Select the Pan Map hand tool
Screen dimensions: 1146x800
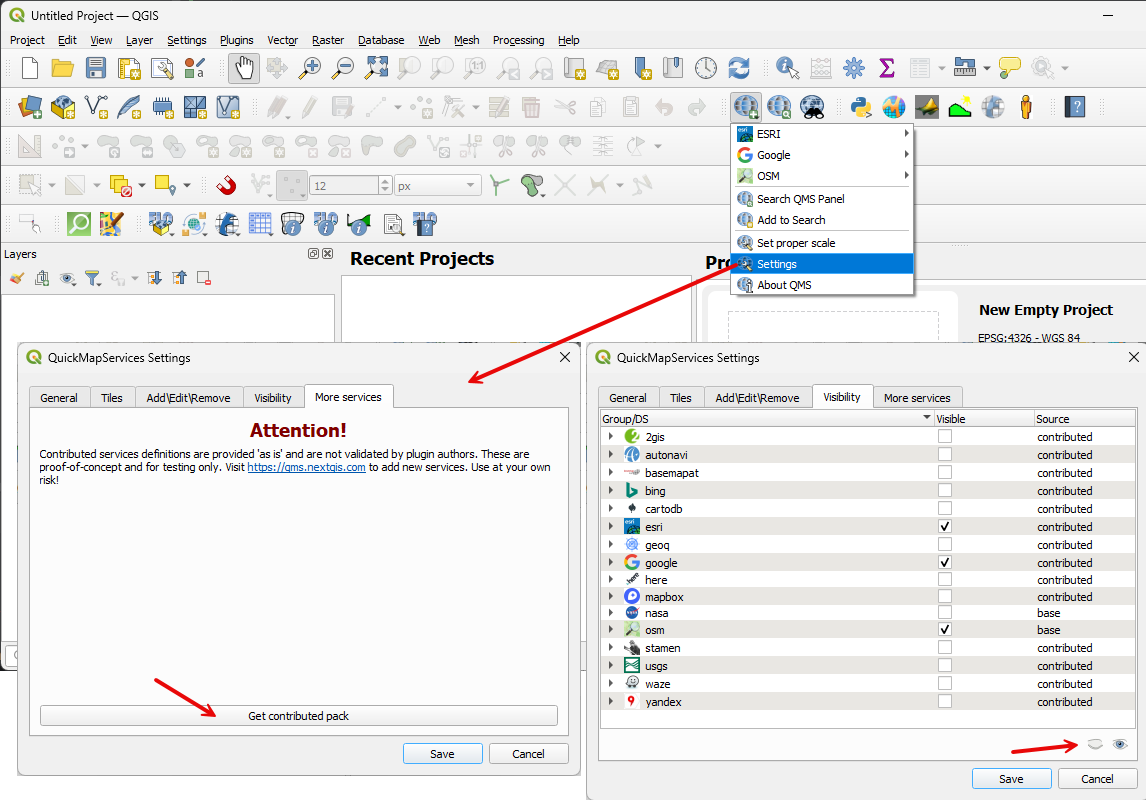click(243, 68)
